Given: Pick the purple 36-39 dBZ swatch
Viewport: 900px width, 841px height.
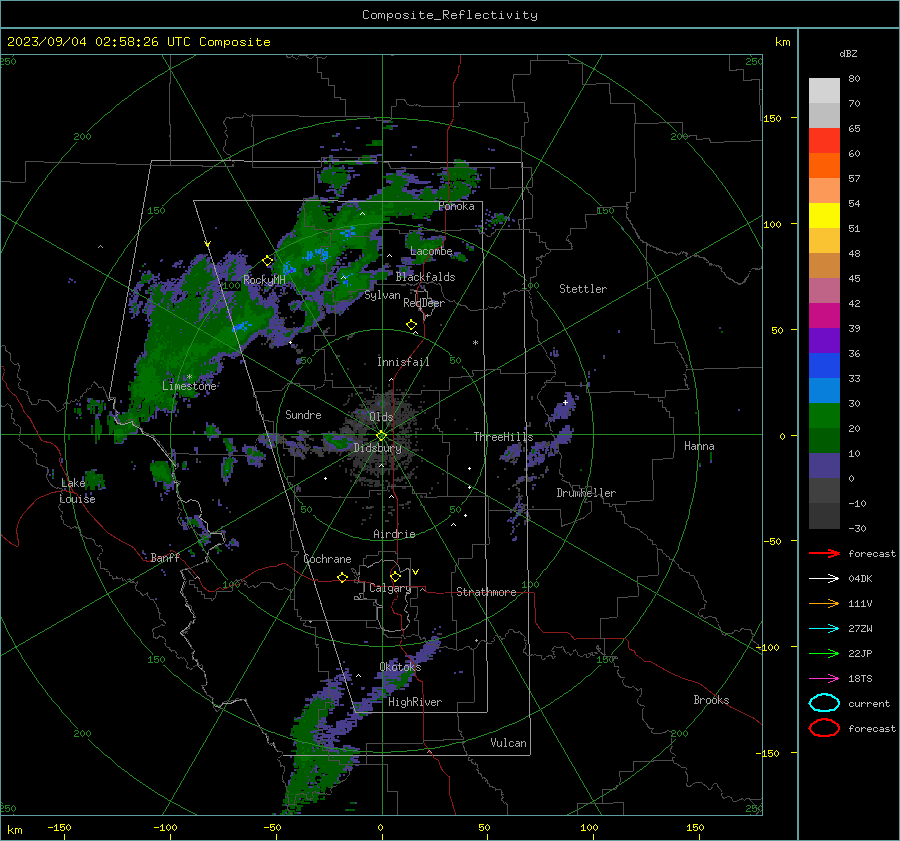Looking at the screenshot, I should 824,340.
